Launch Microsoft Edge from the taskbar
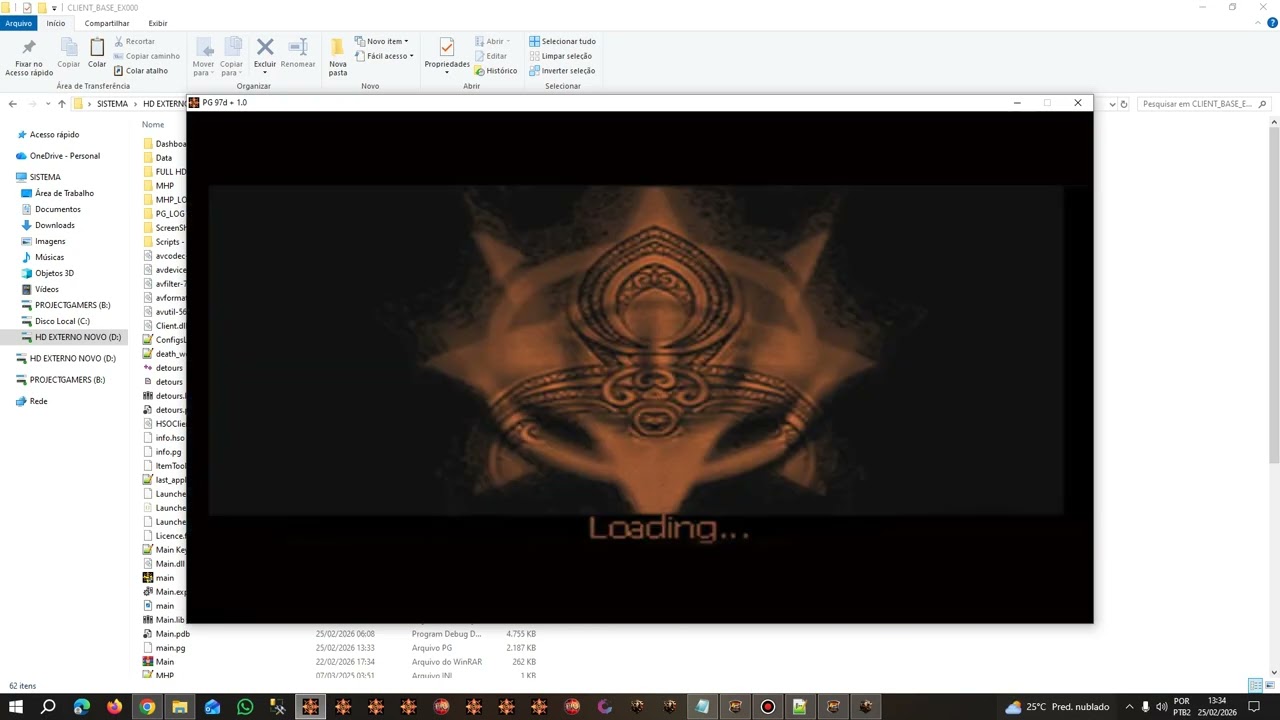This screenshot has height=720, width=1280. tap(82, 707)
